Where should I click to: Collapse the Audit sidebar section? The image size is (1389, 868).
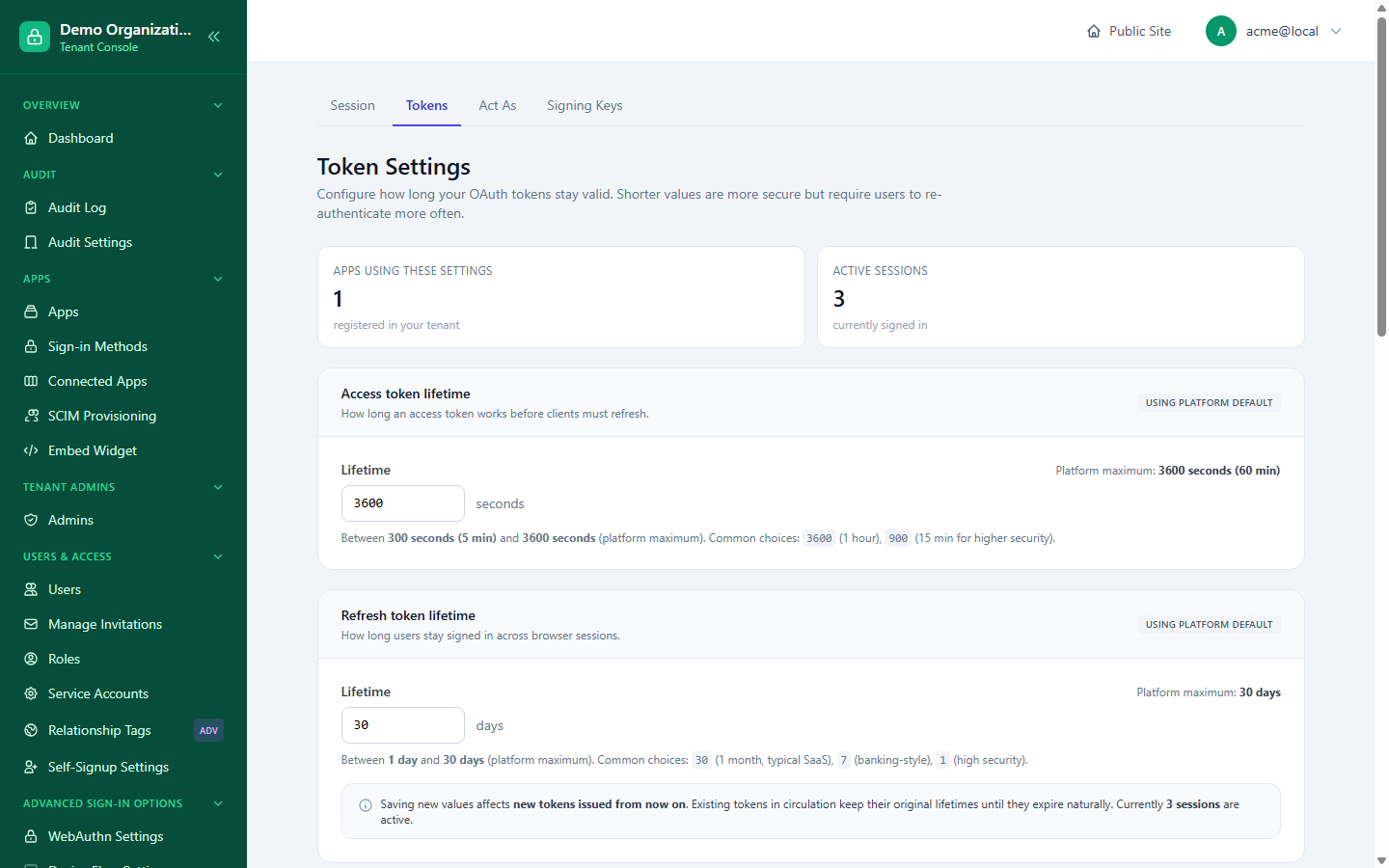coord(218,175)
